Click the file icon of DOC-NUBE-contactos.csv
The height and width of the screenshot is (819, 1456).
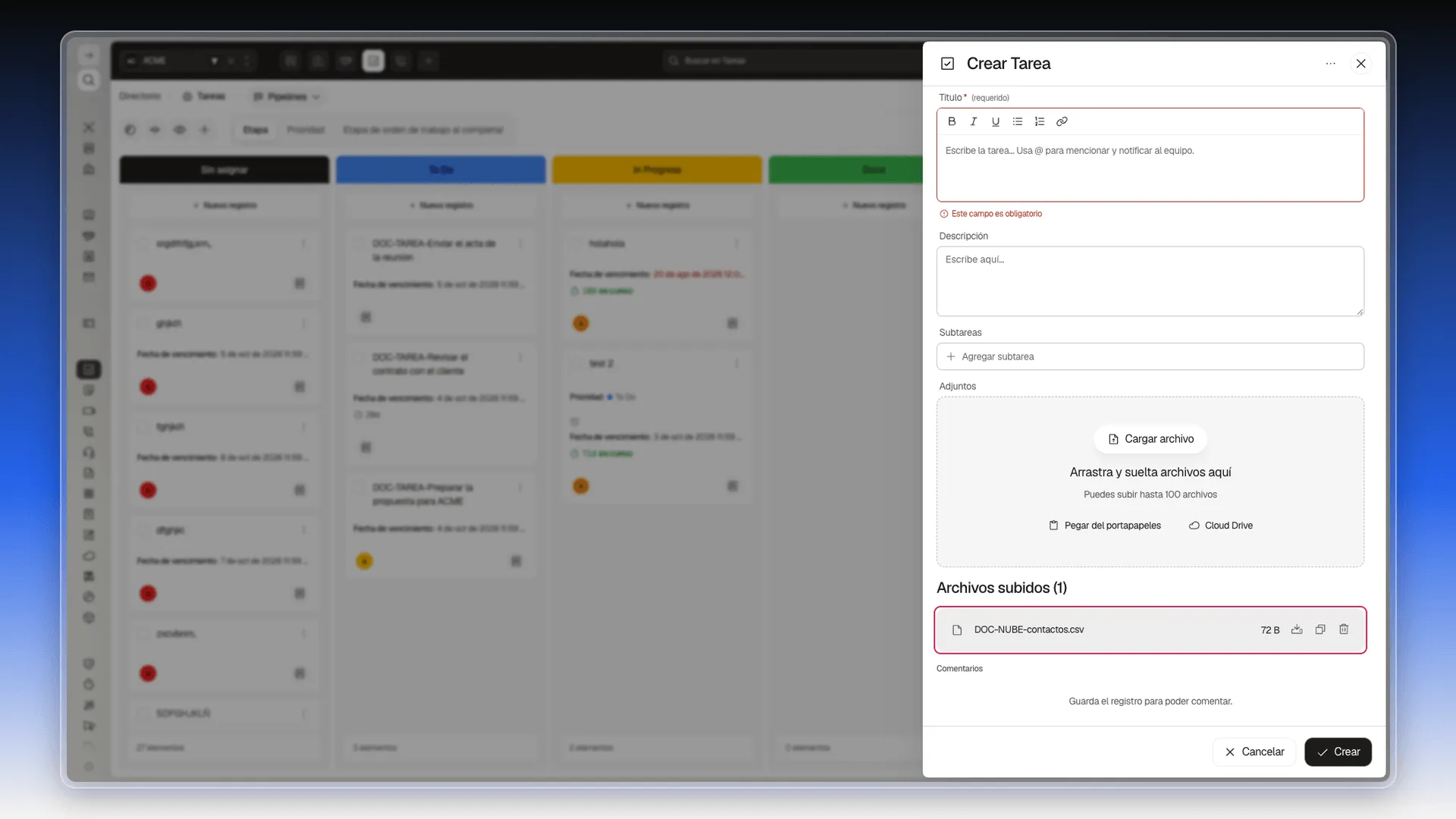(x=957, y=630)
